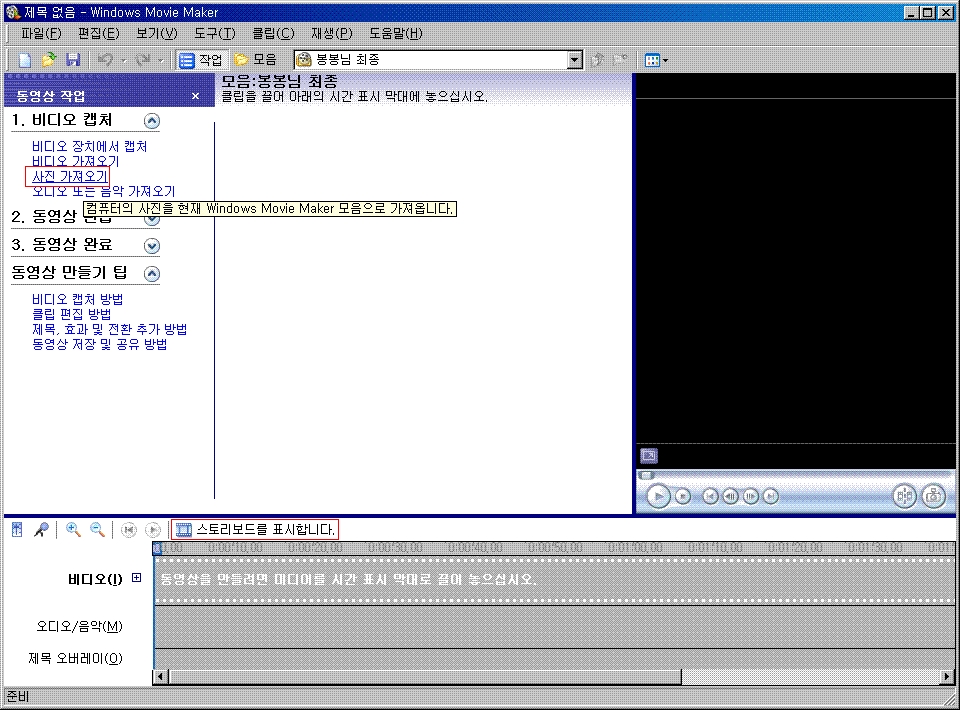Click the preview monitor seek bar
960x710 pixels.
[x=795, y=475]
